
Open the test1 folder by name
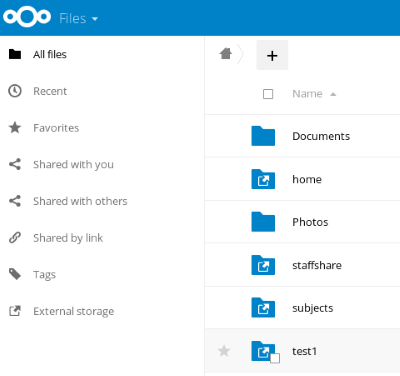(304, 351)
